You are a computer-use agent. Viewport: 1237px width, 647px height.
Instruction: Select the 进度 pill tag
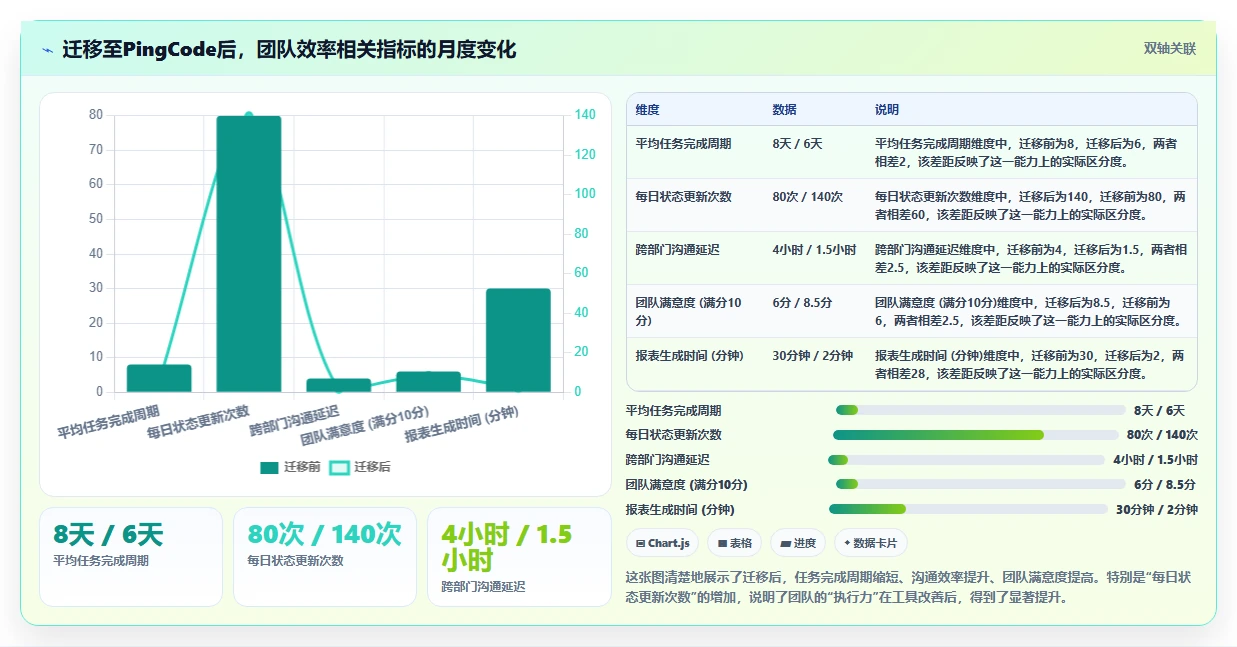click(x=798, y=543)
